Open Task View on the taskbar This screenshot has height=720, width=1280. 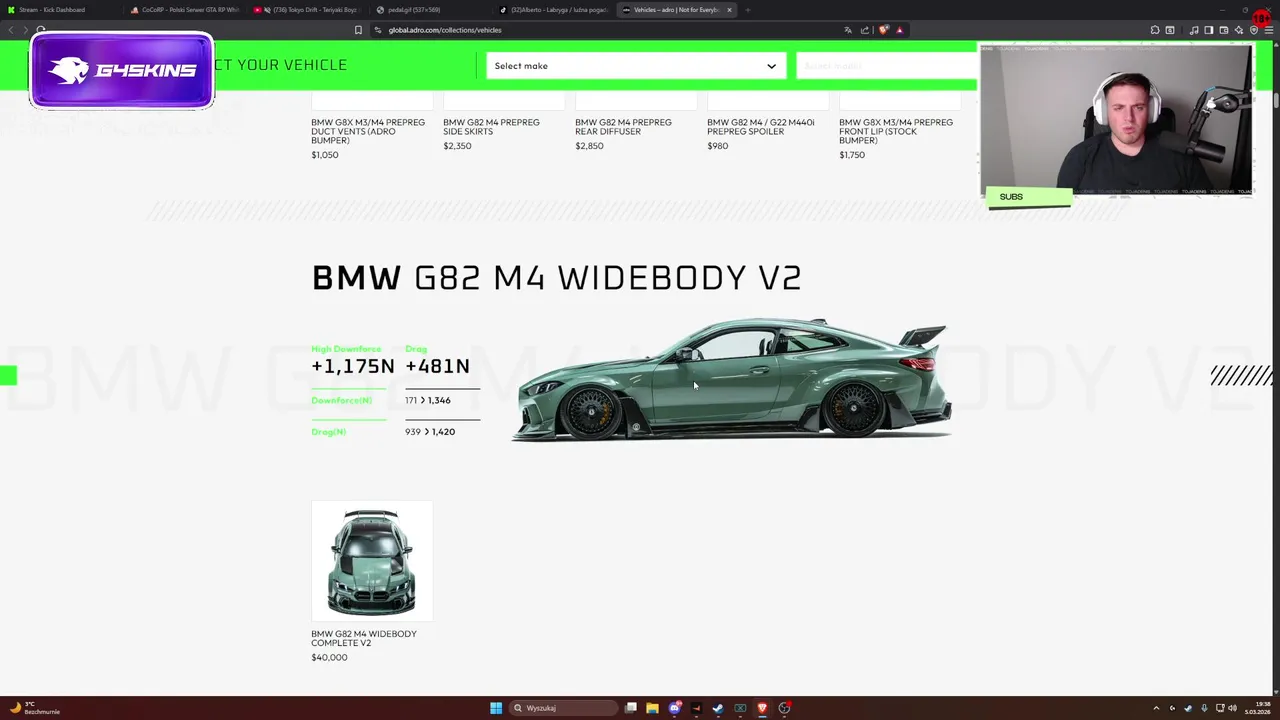pyautogui.click(x=631, y=708)
